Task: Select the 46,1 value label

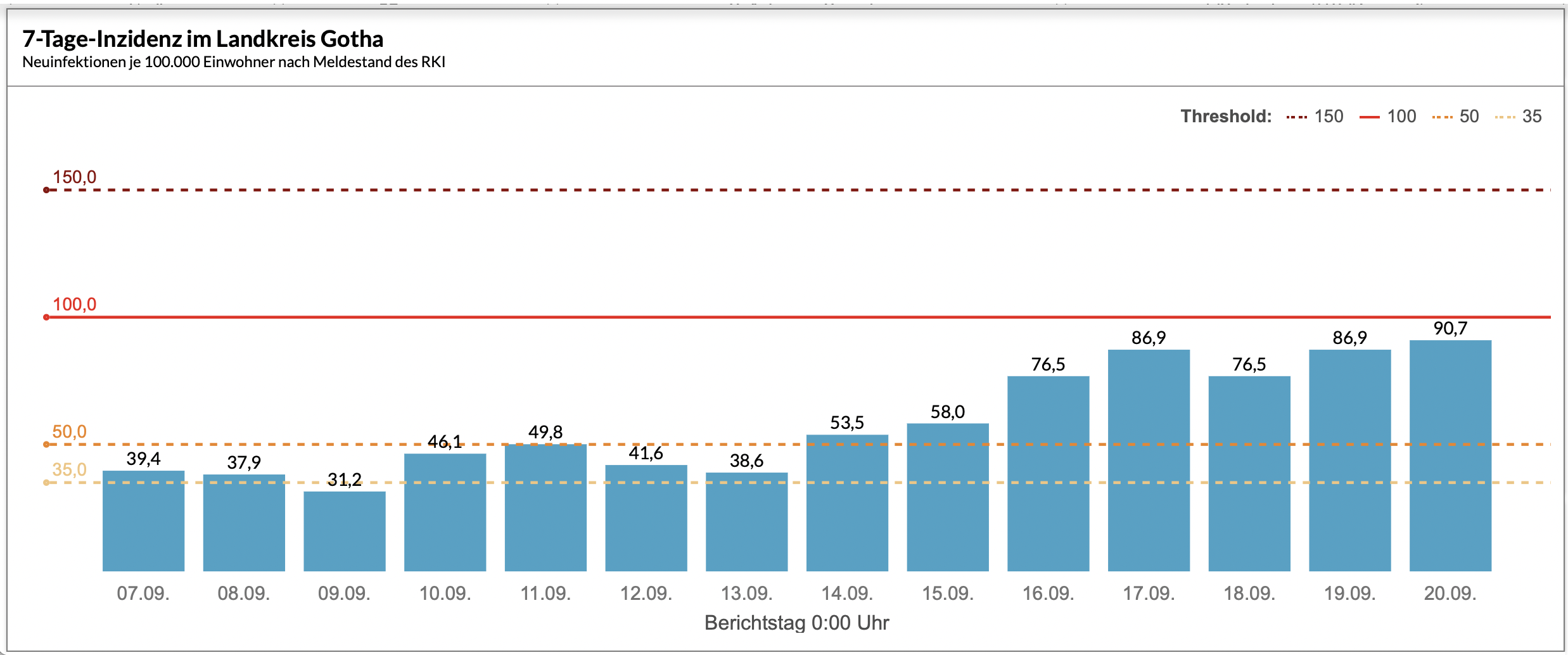Action: tap(445, 442)
